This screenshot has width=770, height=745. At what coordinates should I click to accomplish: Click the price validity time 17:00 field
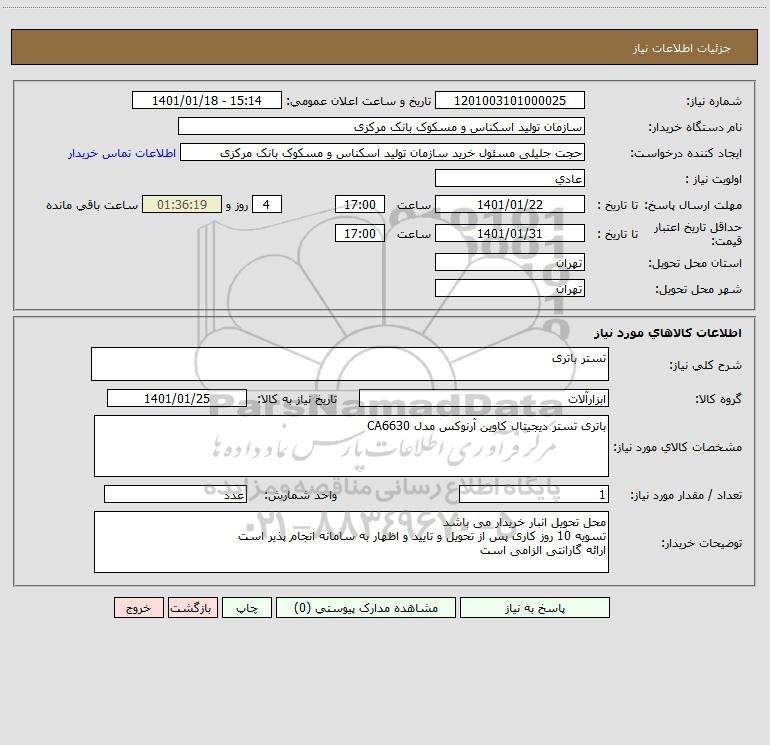(359, 233)
